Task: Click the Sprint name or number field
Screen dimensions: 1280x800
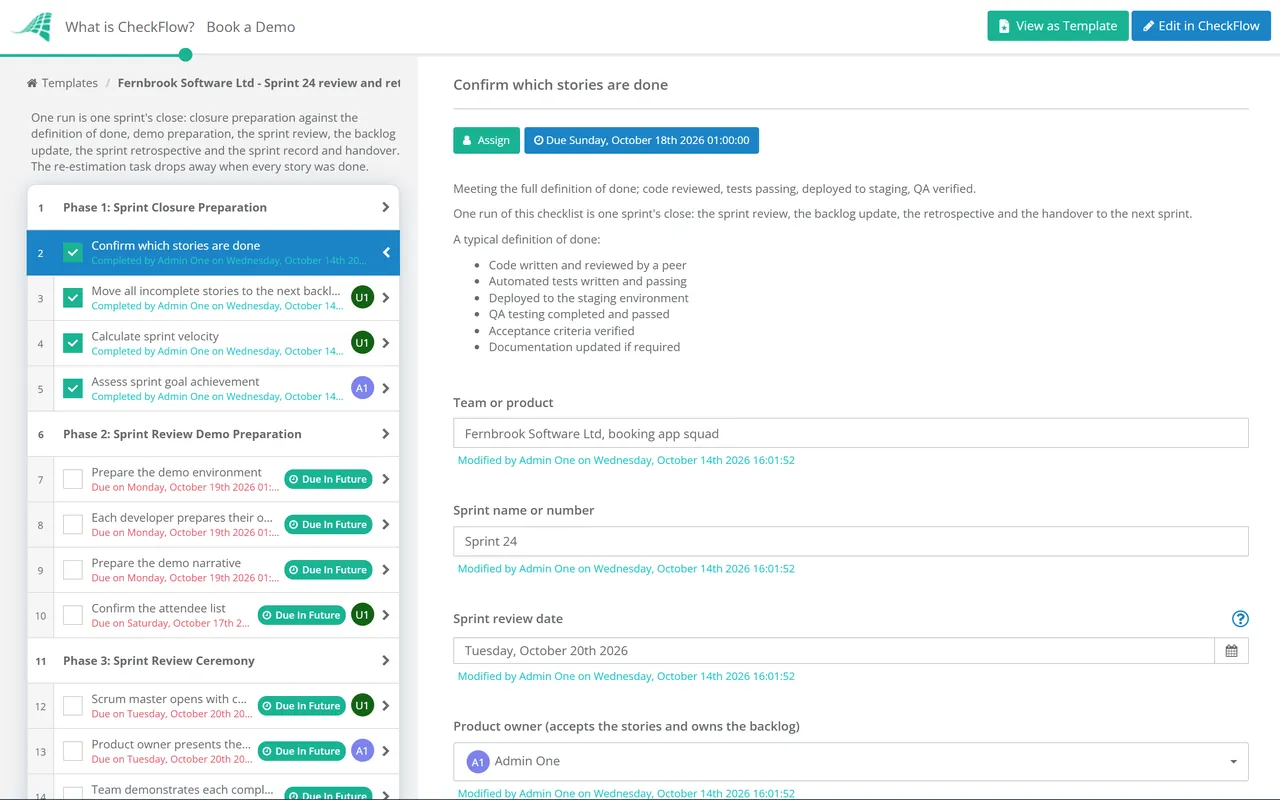Action: click(x=851, y=541)
